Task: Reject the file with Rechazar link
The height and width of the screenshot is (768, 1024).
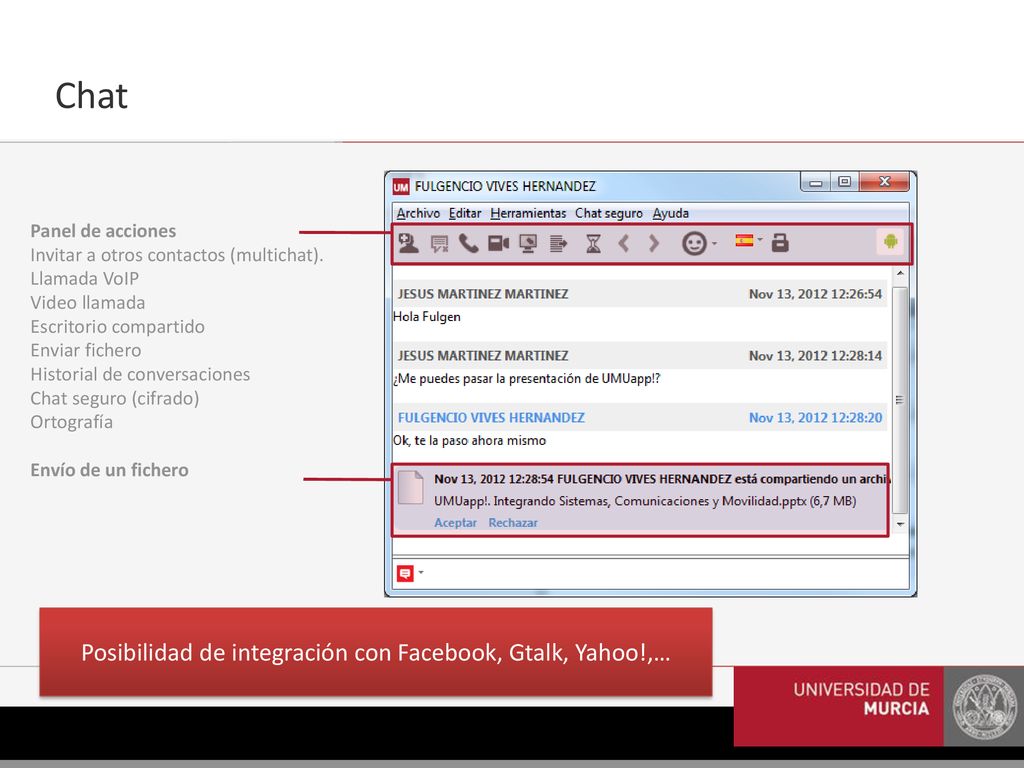Action: (513, 523)
